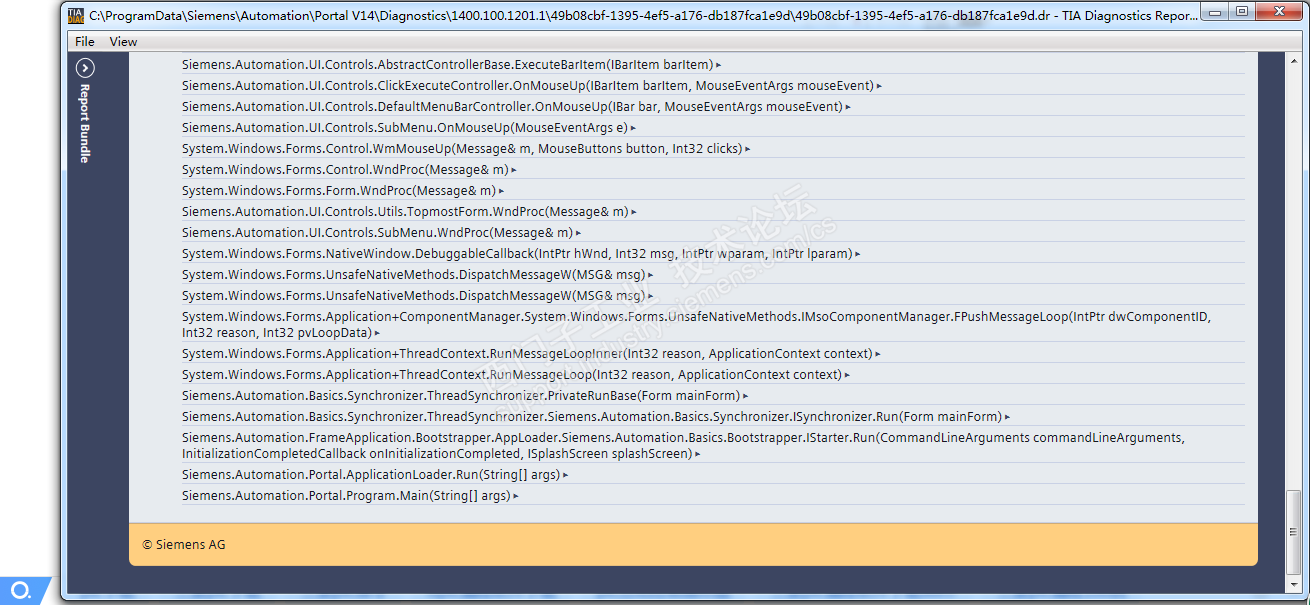
Task: Expand the Control.WndProc frame arrow
Action: pos(514,170)
